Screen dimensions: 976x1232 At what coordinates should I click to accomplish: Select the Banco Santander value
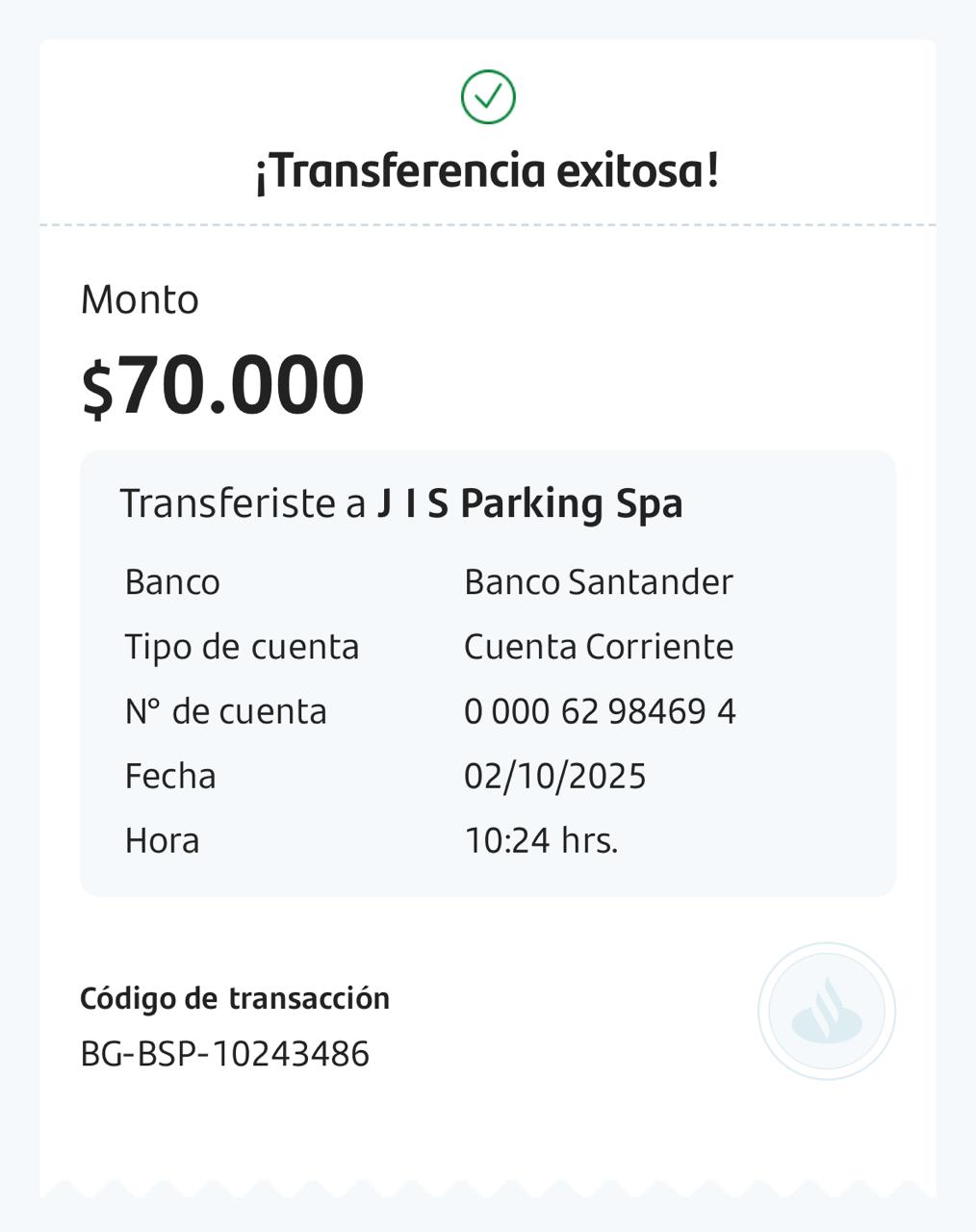pyautogui.click(x=598, y=582)
